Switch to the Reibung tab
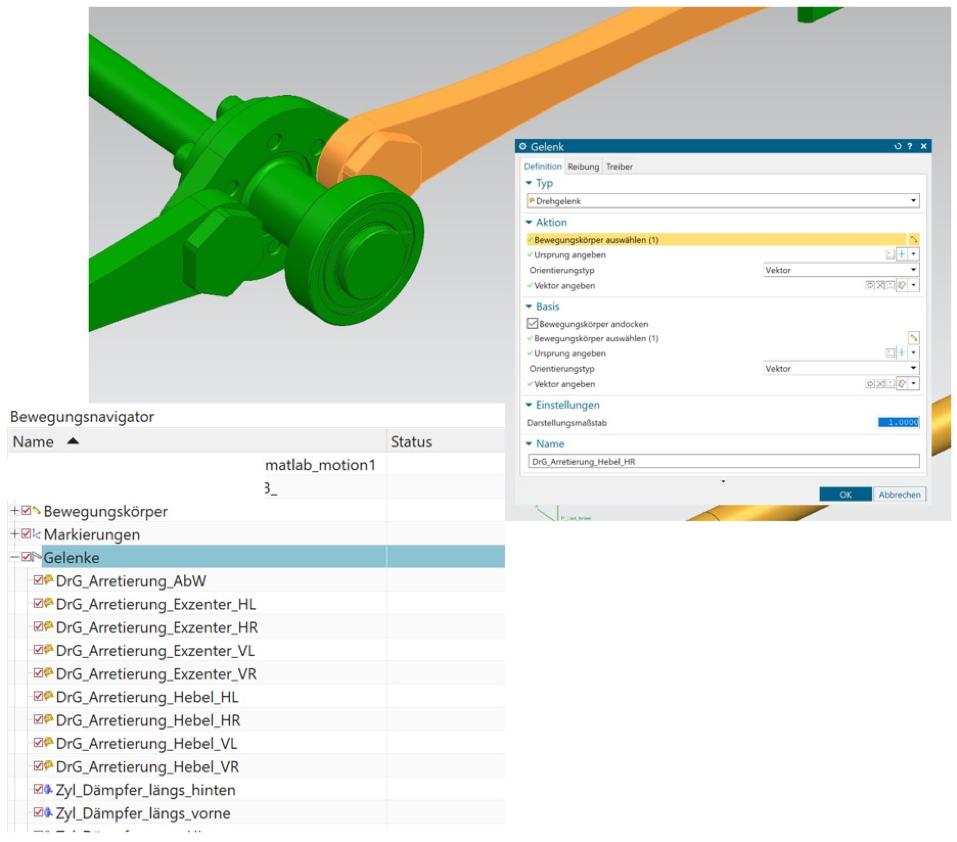Viewport: 957px width, 842px height. (x=583, y=166)
